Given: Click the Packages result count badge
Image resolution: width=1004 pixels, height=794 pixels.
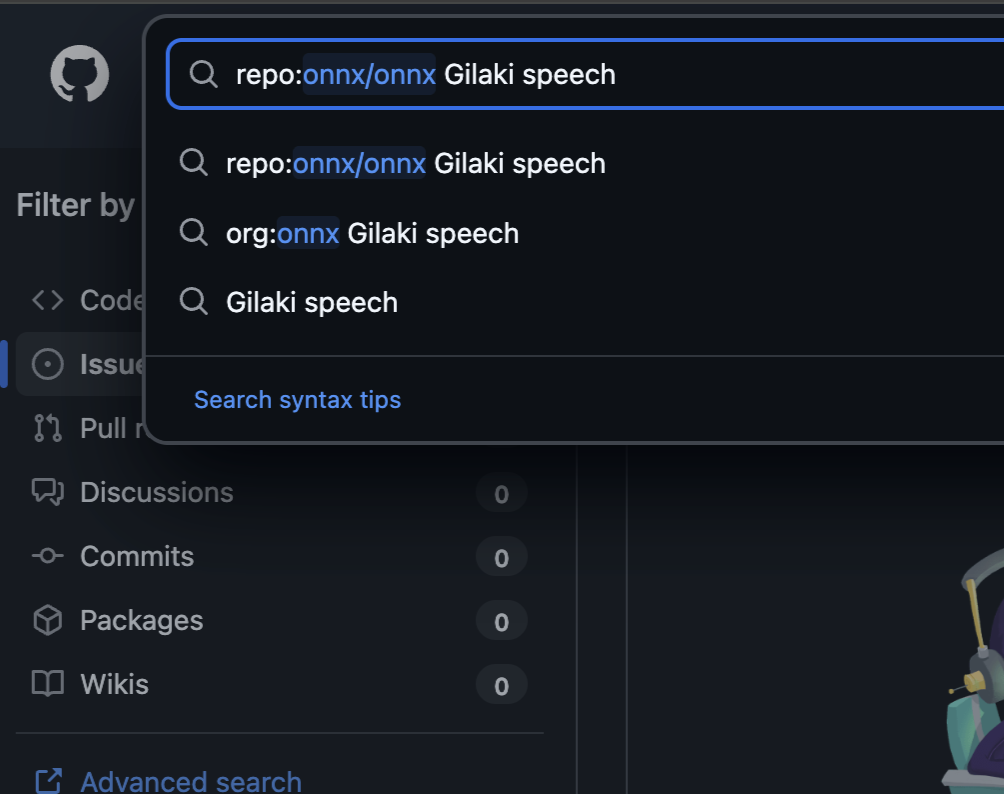Looking at the screenshot, I should pos(501,622).
